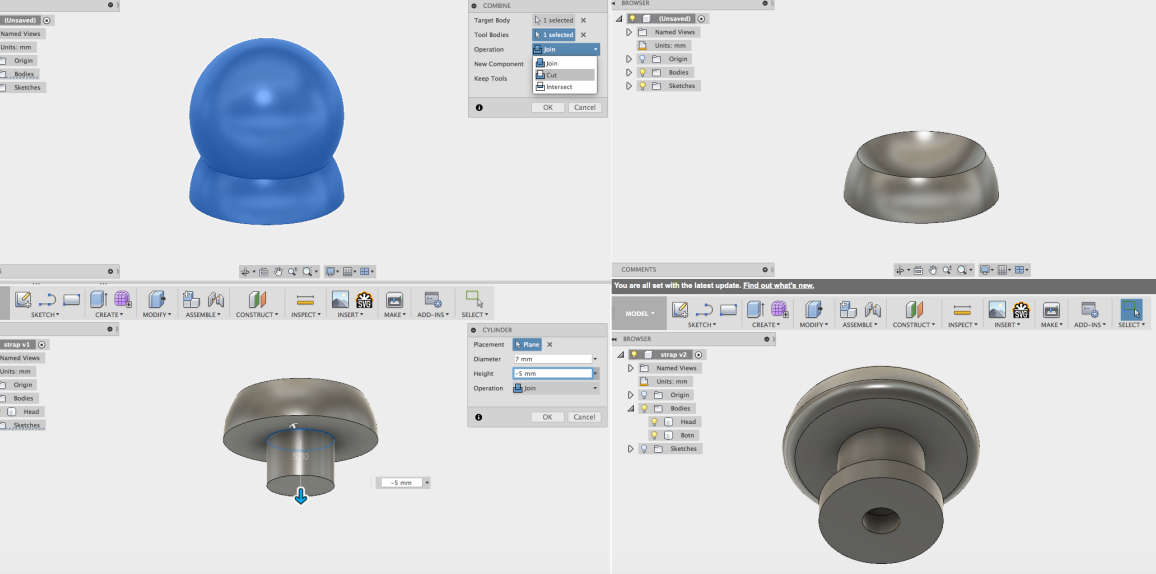Toggle Origin lightbulb in bowl window browser
The height and width of the screenshot is (574, 1156).
(x=642, y=59)
